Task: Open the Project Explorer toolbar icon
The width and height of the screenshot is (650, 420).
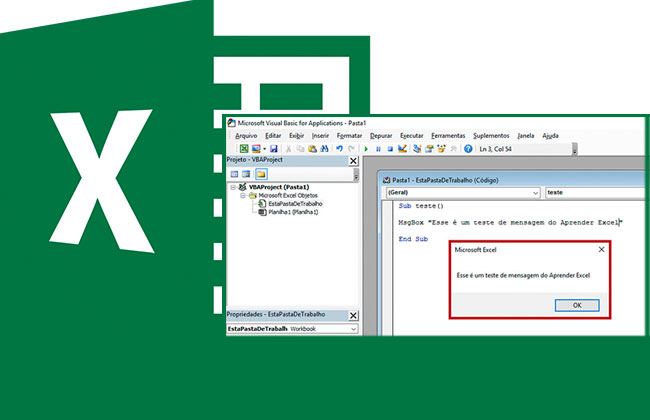Action: tap(417, 148)
